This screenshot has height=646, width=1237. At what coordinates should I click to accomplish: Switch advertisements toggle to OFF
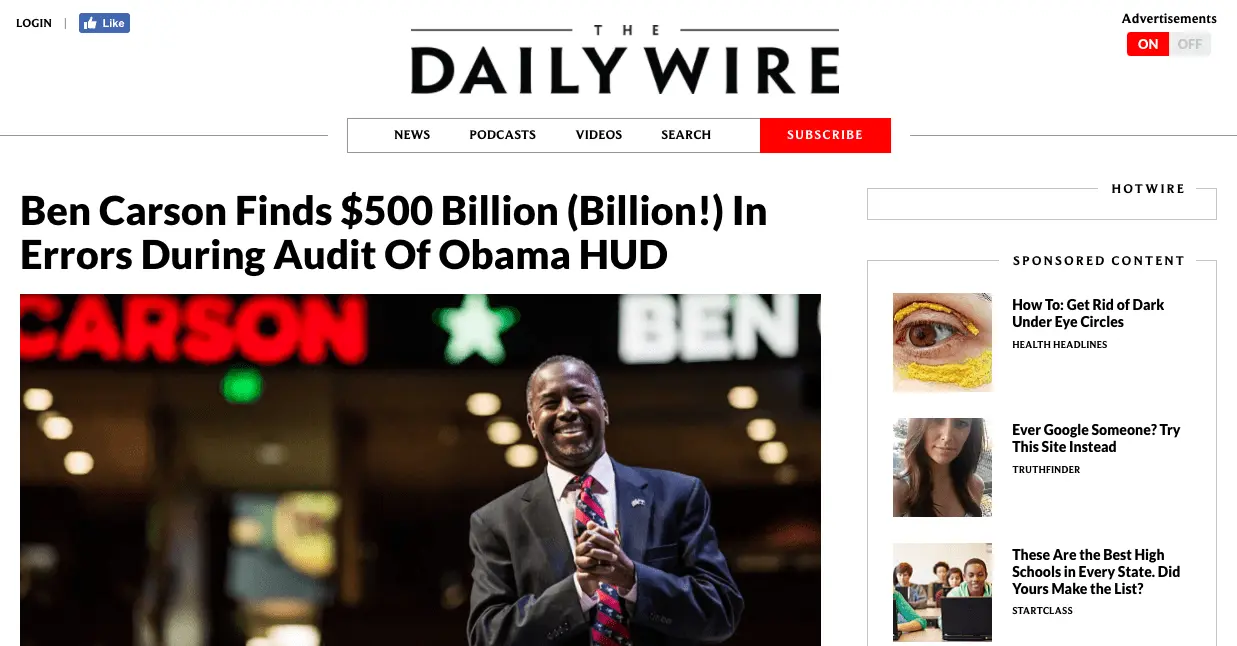pos(1190,44)
